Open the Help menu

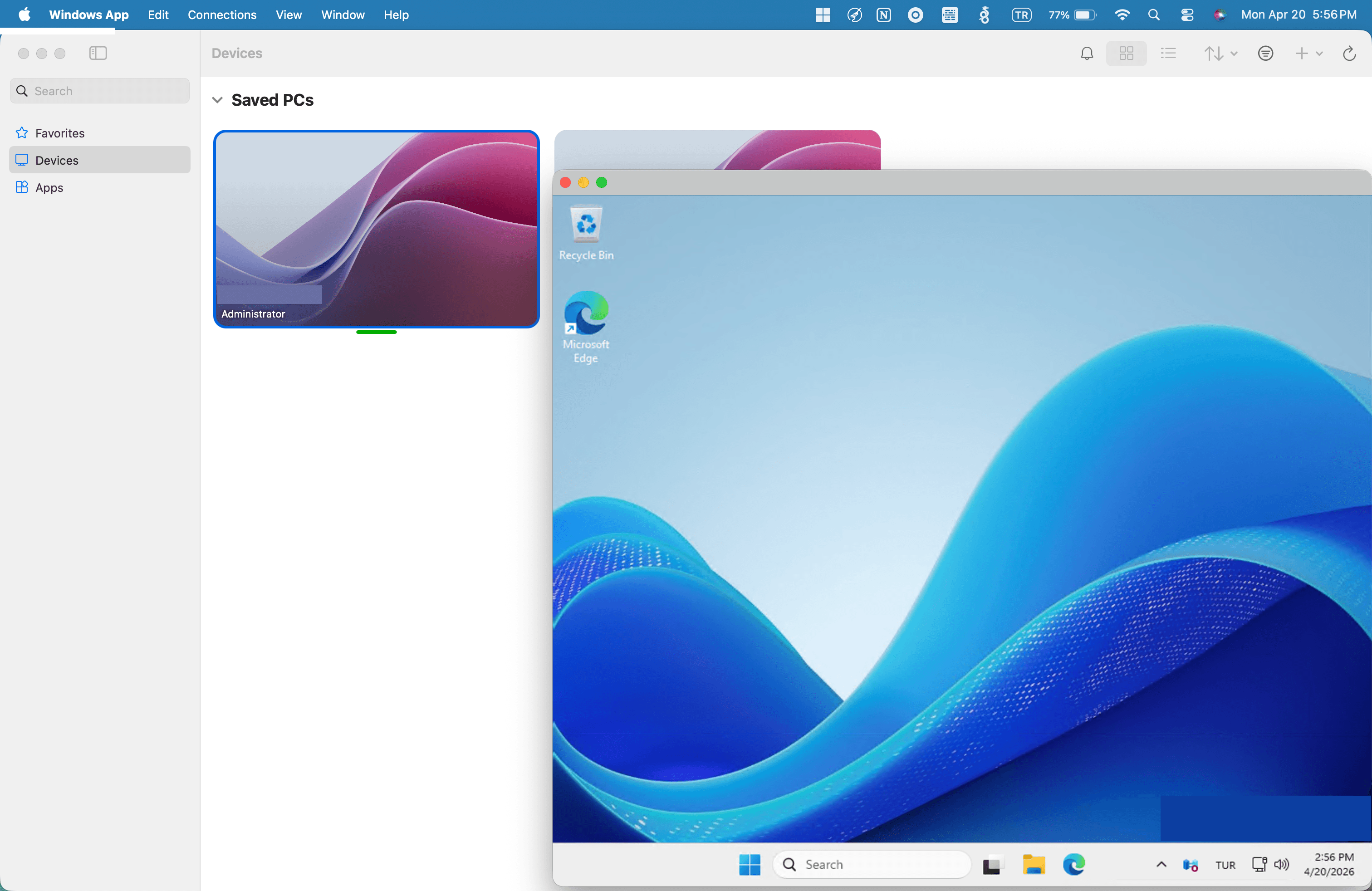(396, 15)
